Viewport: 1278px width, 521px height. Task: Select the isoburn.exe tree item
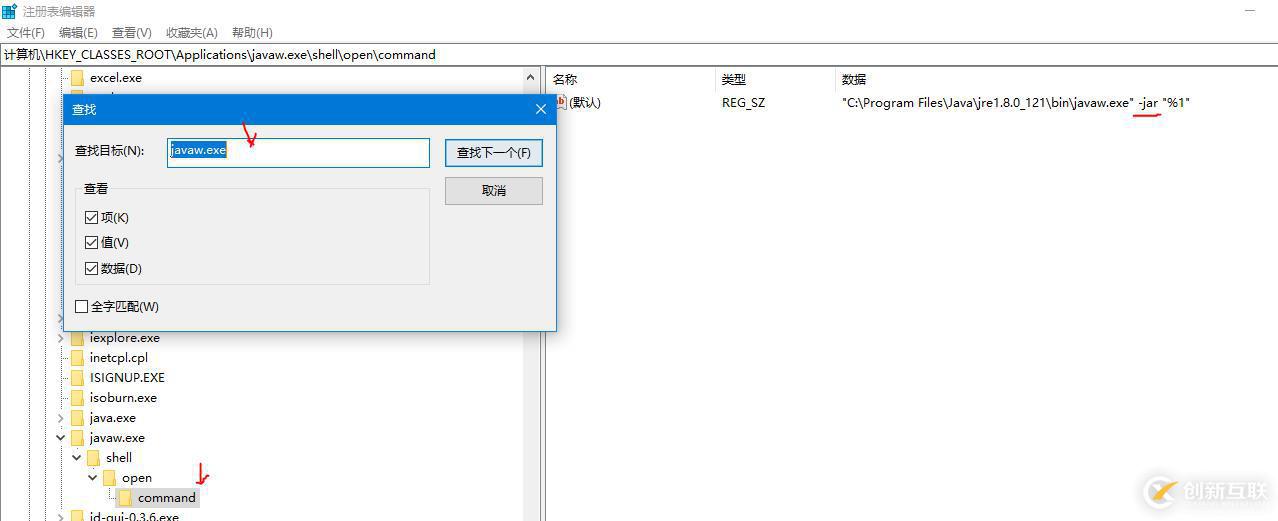pos(123,398)
